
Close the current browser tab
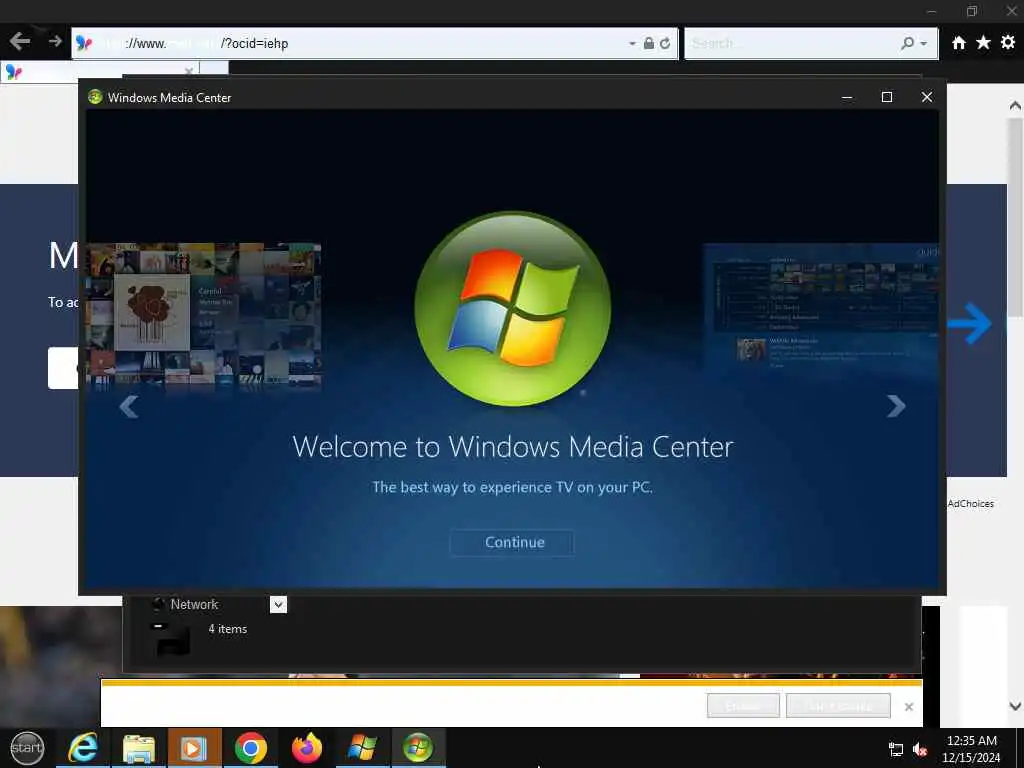coord(189,71)
